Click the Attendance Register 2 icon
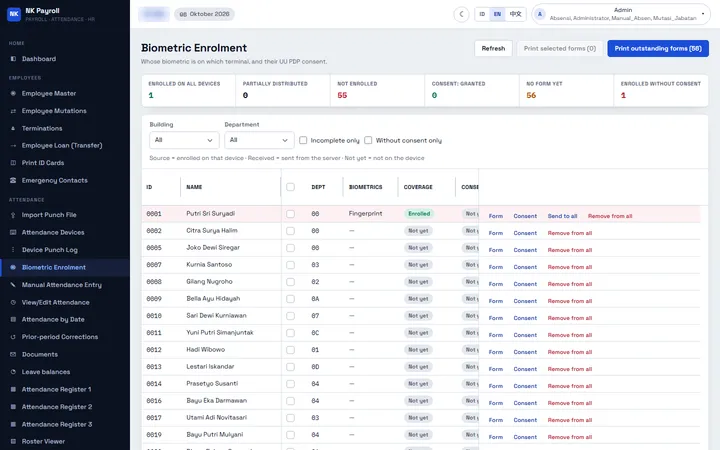This screenshot has width=720, height=450. click(13, 407)
